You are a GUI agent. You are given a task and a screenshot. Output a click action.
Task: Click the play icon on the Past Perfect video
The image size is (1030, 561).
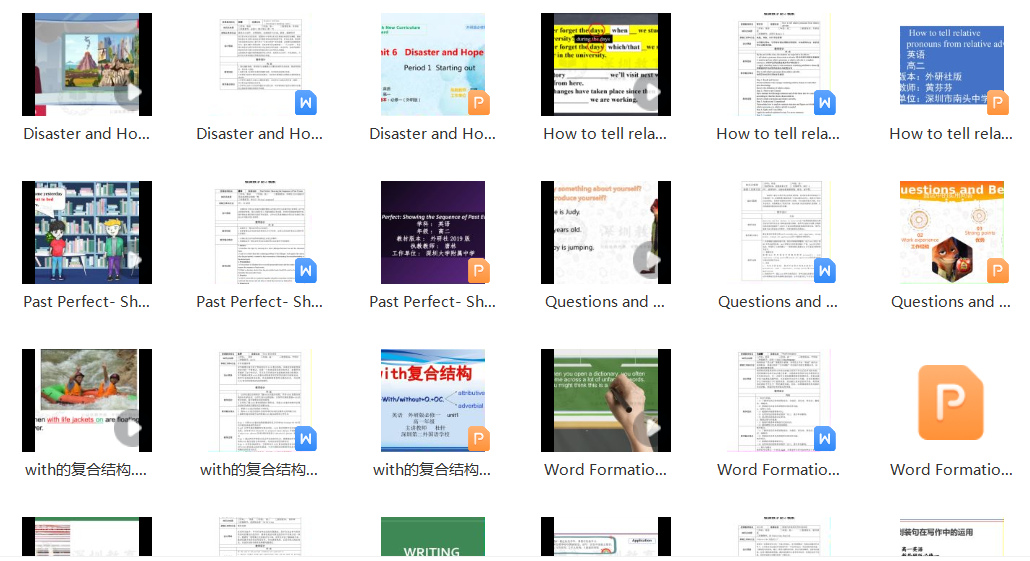coord(128,263)
